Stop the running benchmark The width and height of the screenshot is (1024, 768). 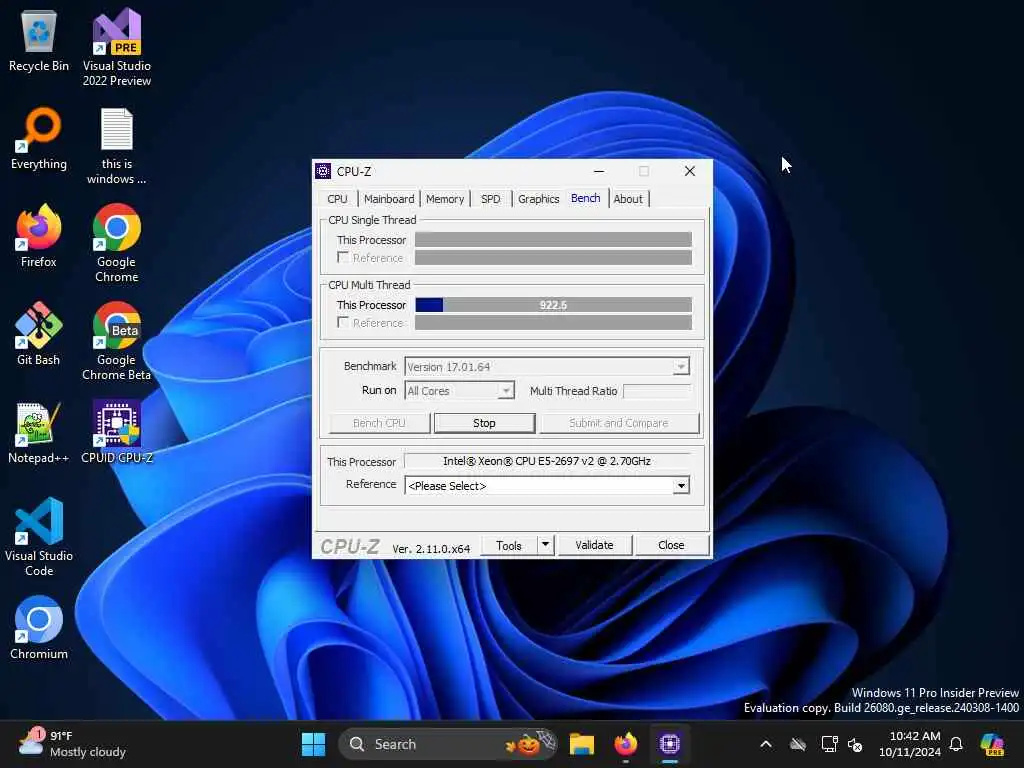[x=485, y=423]
